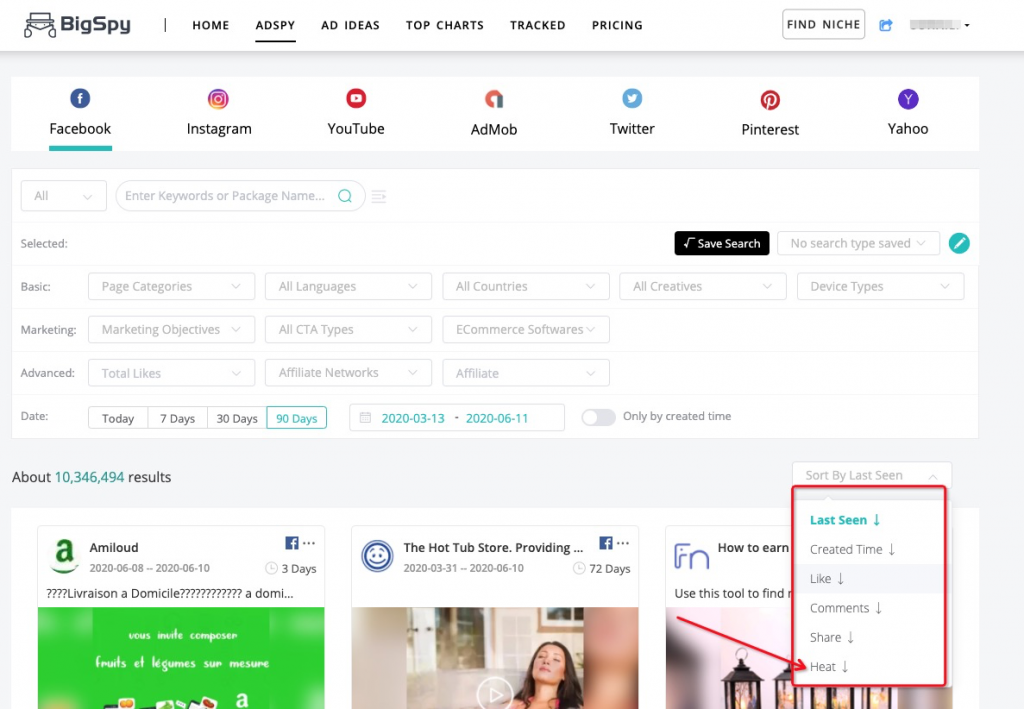Open the All Creatives dropdown
This screenshot has width=1024, height=709.
pyautogui.click(x=703, y=287)
